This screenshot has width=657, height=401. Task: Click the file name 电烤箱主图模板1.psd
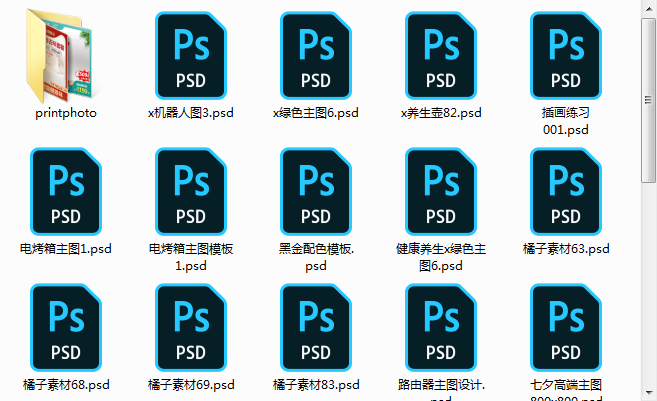pyautogui.click(x=191, y=257)
